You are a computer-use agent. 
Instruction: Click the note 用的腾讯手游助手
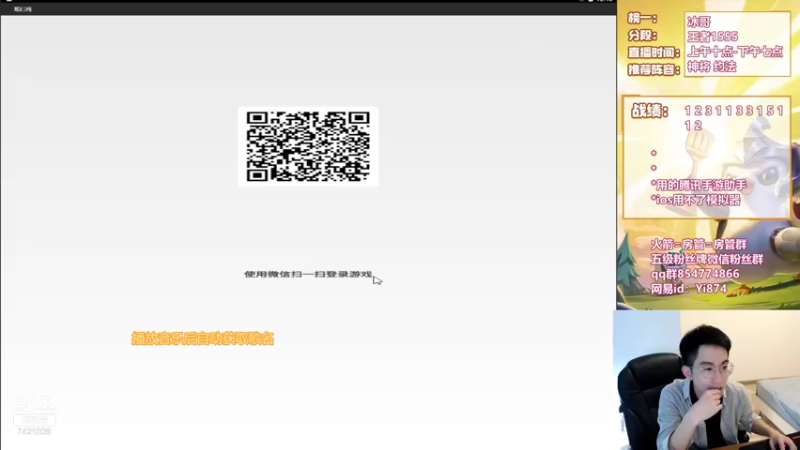click(698, 185)
